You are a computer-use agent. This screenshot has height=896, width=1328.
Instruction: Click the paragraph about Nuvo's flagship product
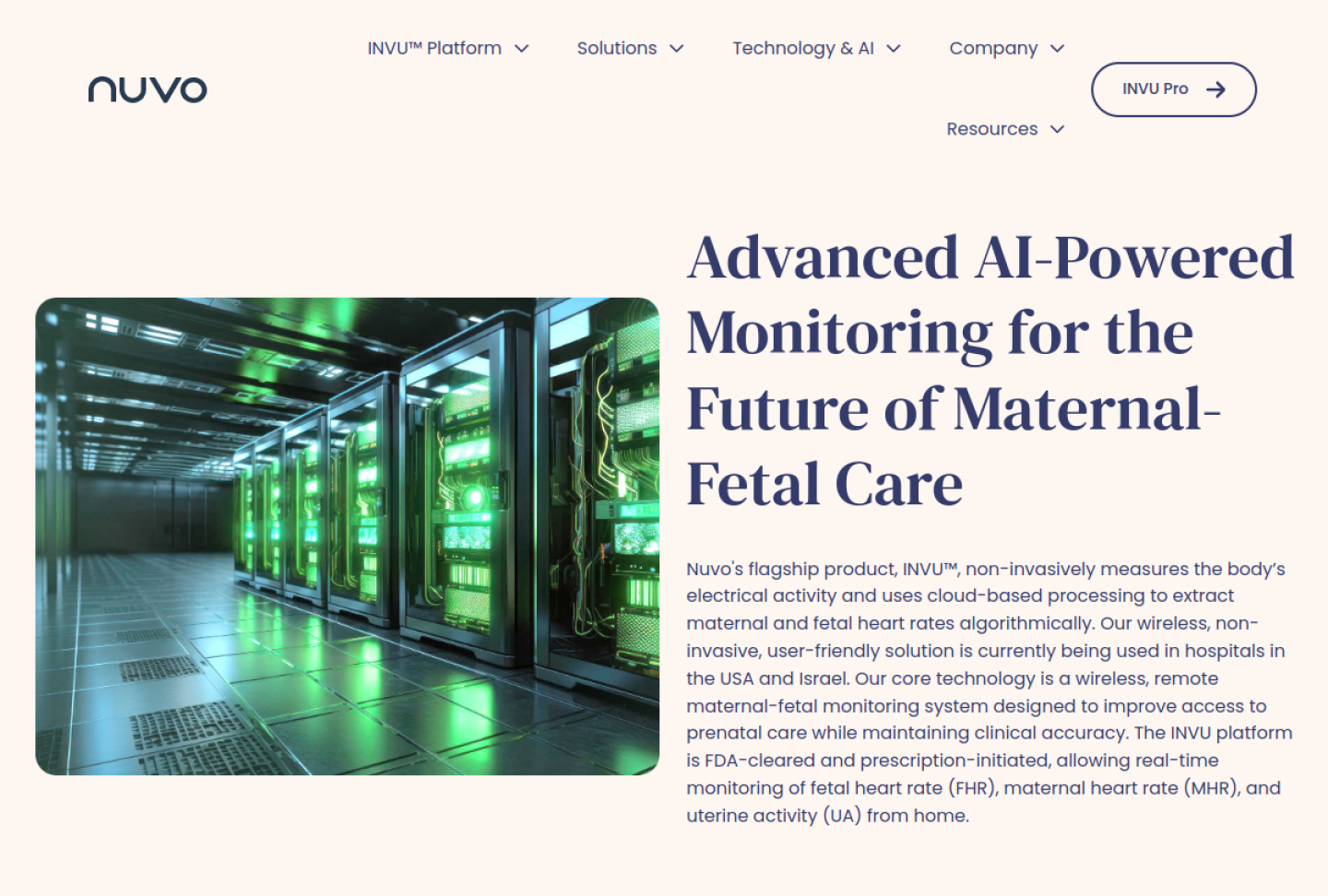(990, 691)
